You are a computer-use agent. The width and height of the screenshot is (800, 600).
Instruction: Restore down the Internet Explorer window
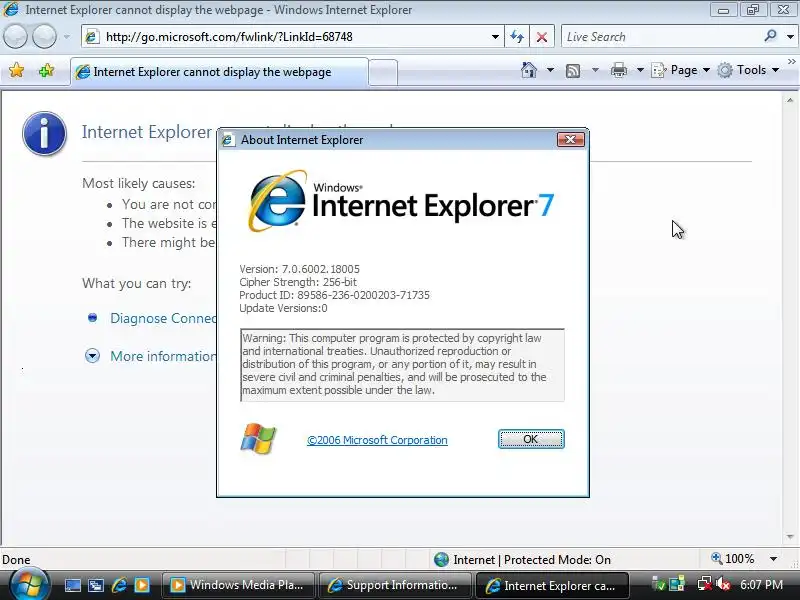click(x=754, y=10)
